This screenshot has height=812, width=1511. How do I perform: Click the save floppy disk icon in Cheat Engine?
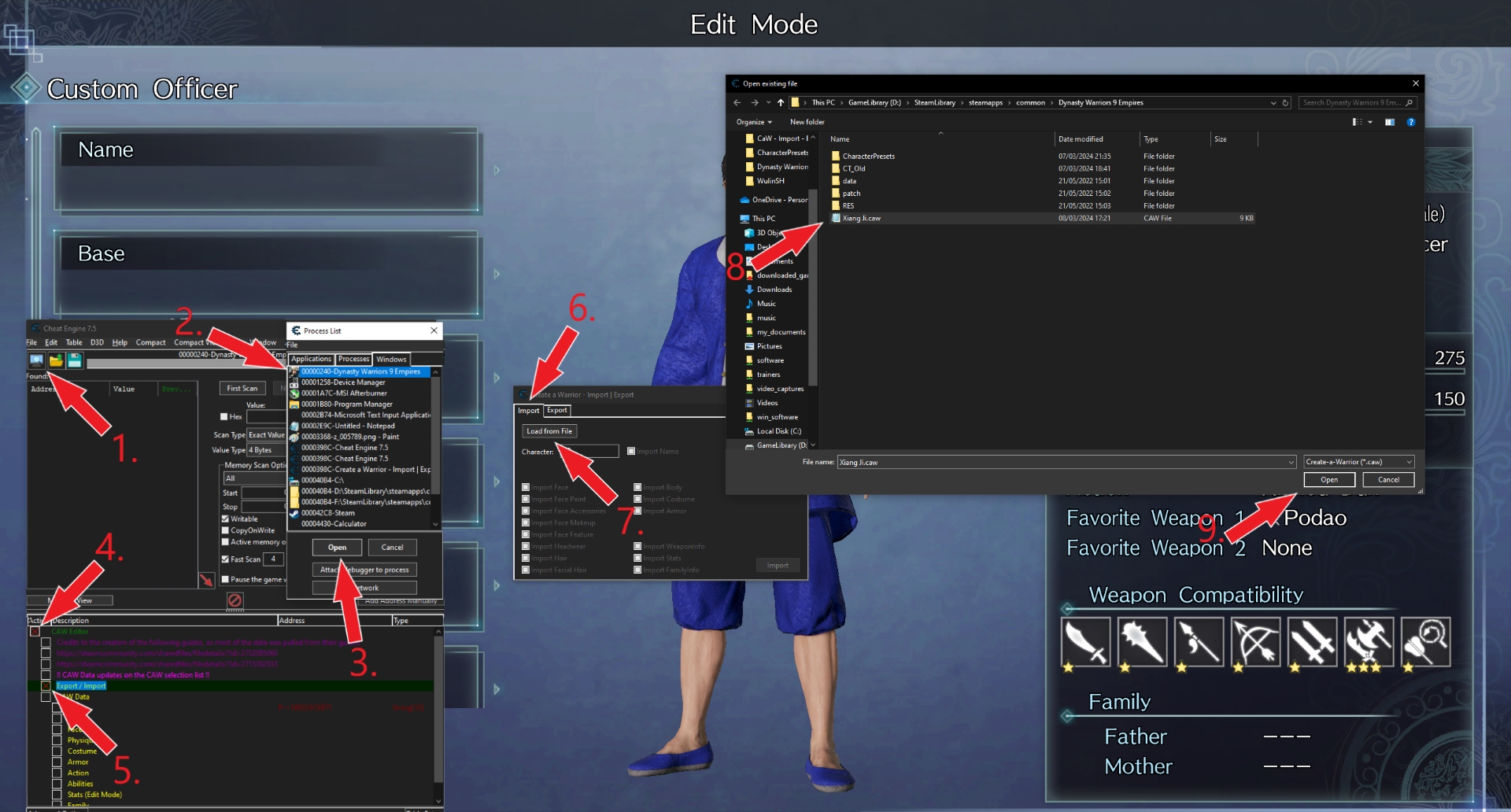[x=75, y=360]
